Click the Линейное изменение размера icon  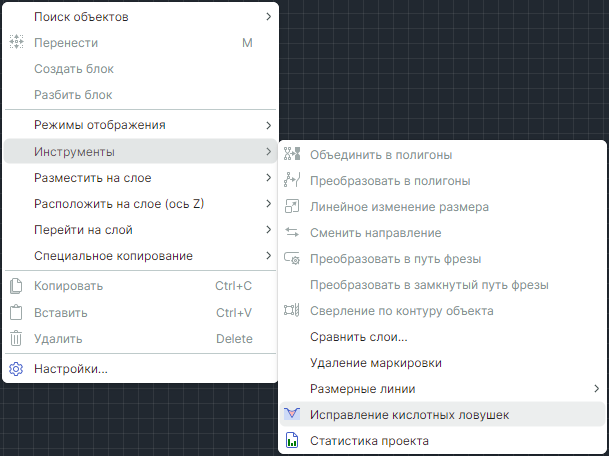point(292,207)
